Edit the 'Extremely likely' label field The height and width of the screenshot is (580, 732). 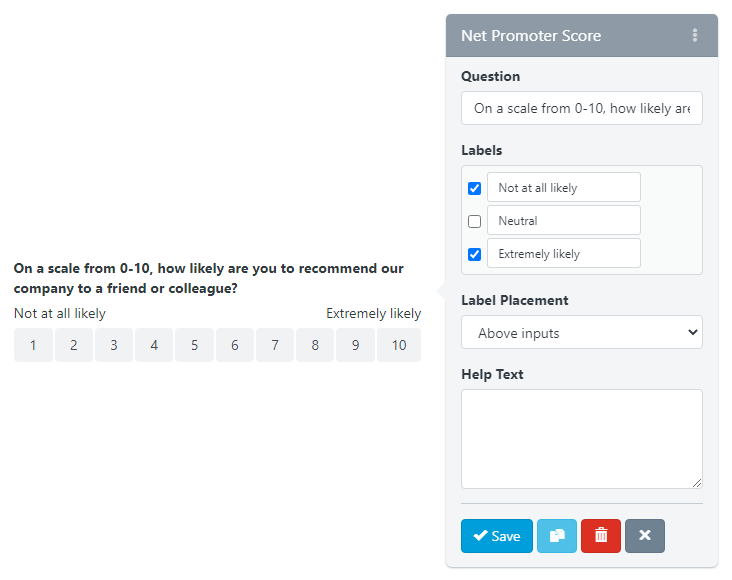coord(563,253)
